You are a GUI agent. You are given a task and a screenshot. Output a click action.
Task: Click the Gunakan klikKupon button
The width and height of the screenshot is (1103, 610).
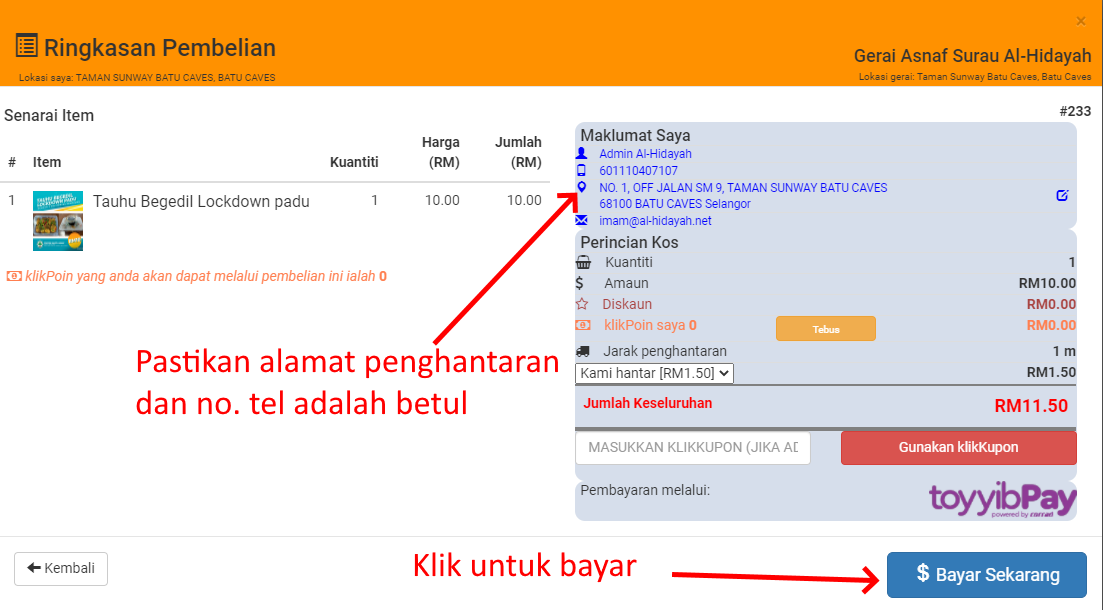958,447
